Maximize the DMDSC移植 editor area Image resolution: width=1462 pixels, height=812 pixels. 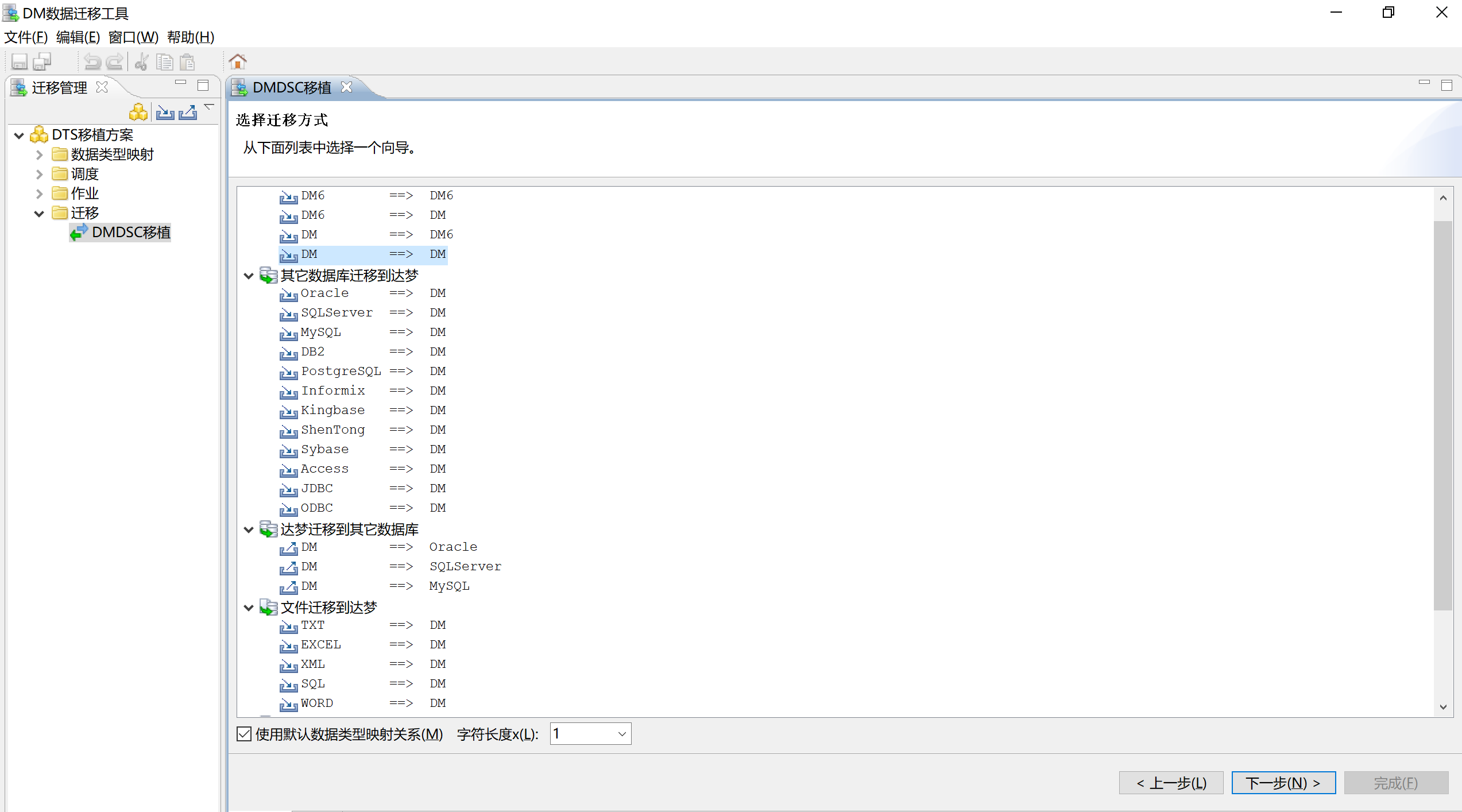(x=1446, y=85)
